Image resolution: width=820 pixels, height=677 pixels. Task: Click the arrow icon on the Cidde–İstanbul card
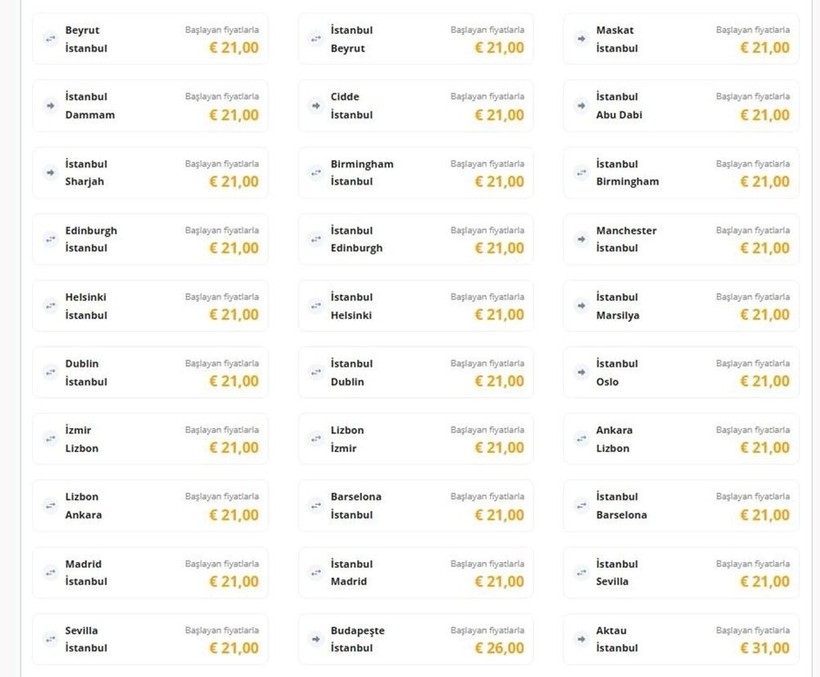click(316, 106)
